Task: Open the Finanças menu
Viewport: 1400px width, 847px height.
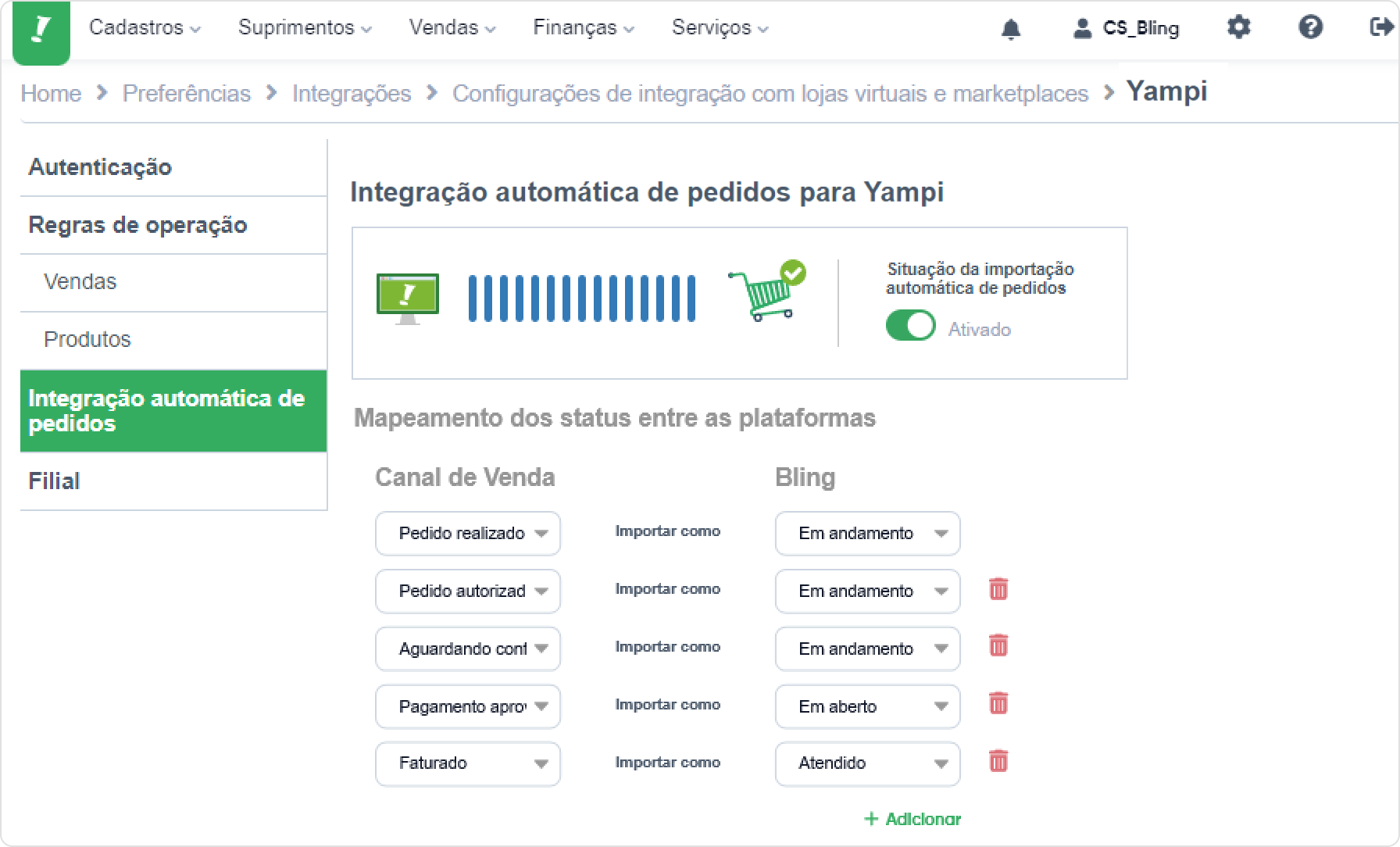Action: tap(584, 27)
